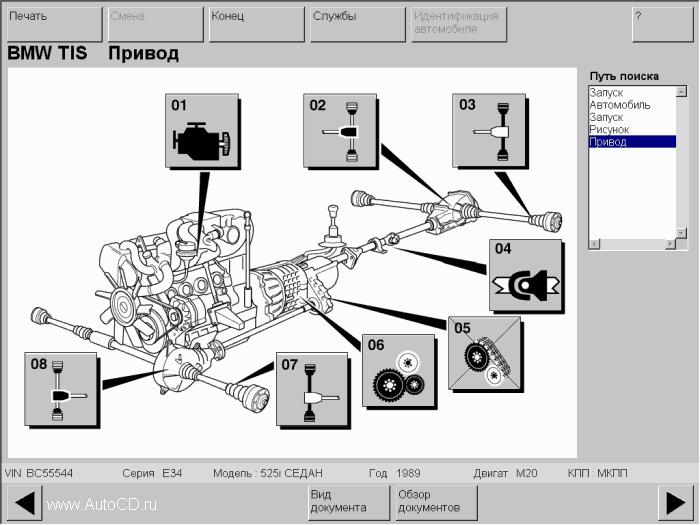Select front differential icon 08

tap(61, 389)
